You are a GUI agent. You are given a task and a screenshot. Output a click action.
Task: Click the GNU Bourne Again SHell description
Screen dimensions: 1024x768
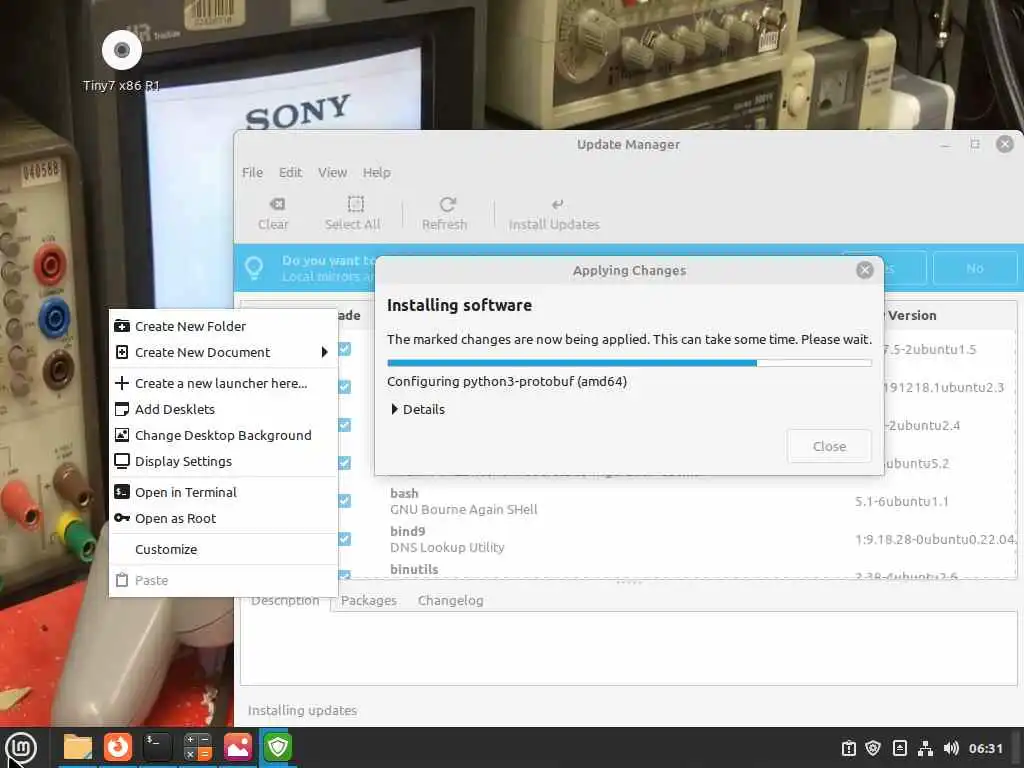[464, 509]
